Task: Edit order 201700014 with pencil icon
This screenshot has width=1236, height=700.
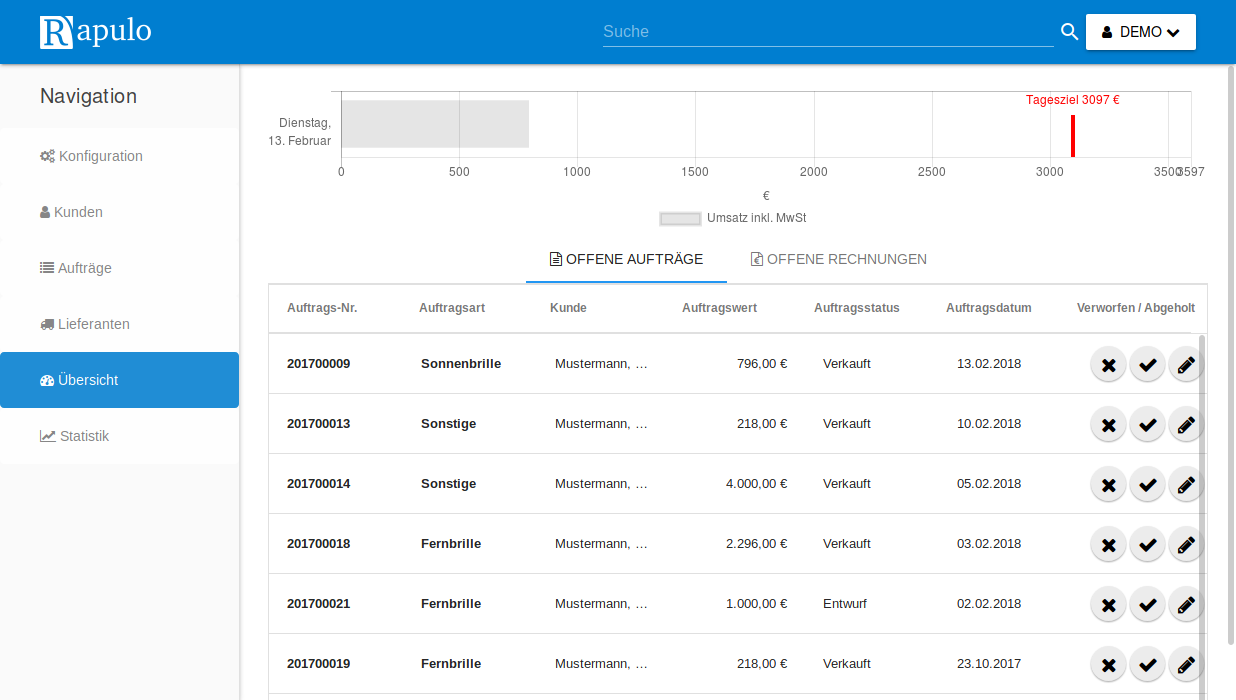Action: tap(1186, 485)
